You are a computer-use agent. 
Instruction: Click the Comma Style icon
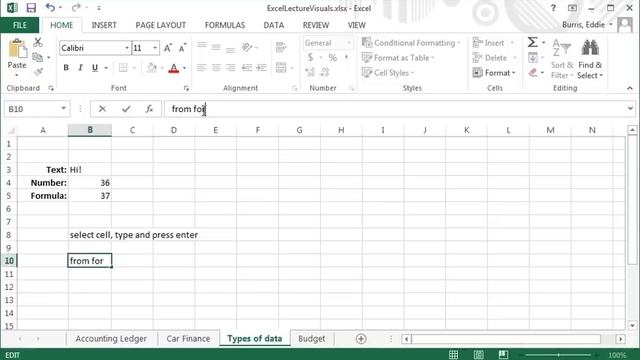346,58
